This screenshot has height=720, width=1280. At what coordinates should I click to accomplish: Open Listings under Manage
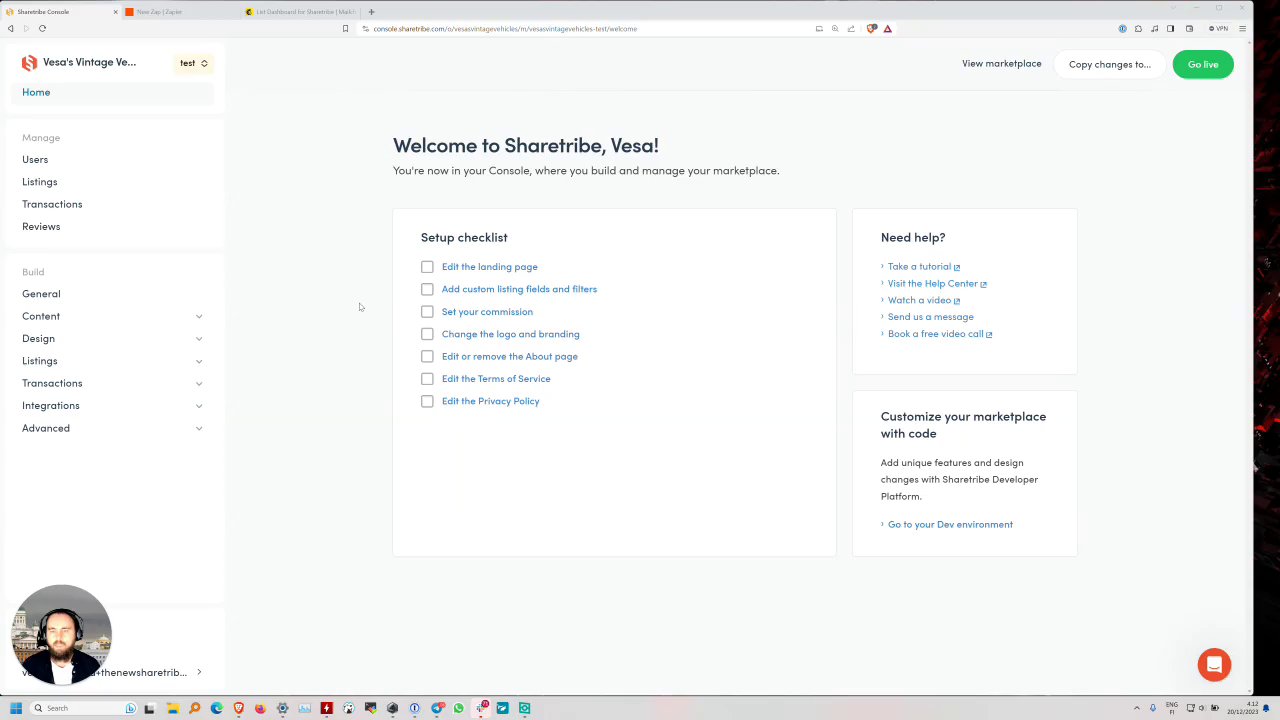(x=40, y=182)
